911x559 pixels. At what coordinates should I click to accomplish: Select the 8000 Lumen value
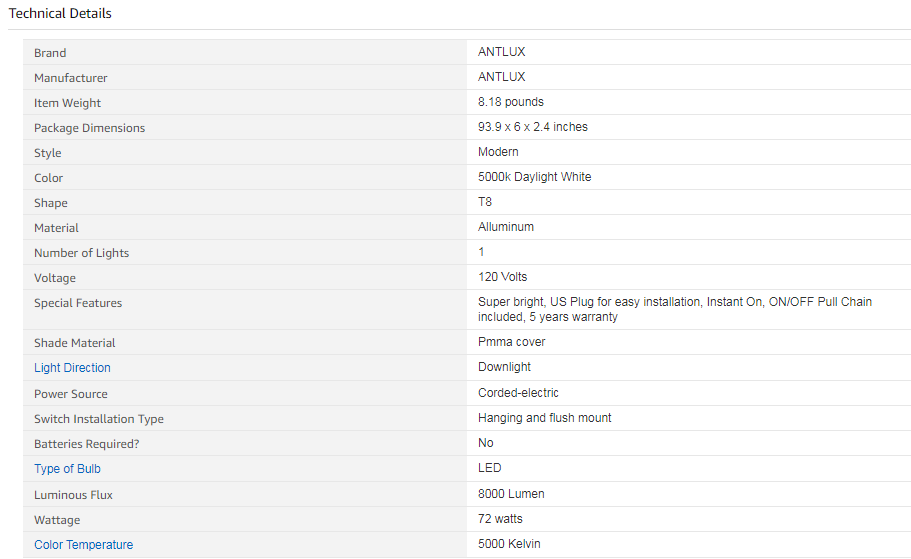[x=511, y=494]
